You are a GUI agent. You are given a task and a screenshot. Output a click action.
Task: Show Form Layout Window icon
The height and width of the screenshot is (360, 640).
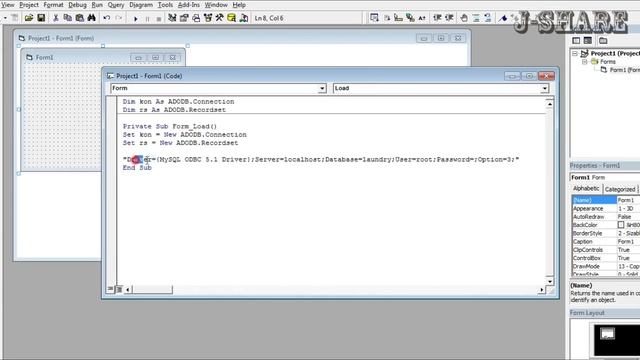click(196, 18)
